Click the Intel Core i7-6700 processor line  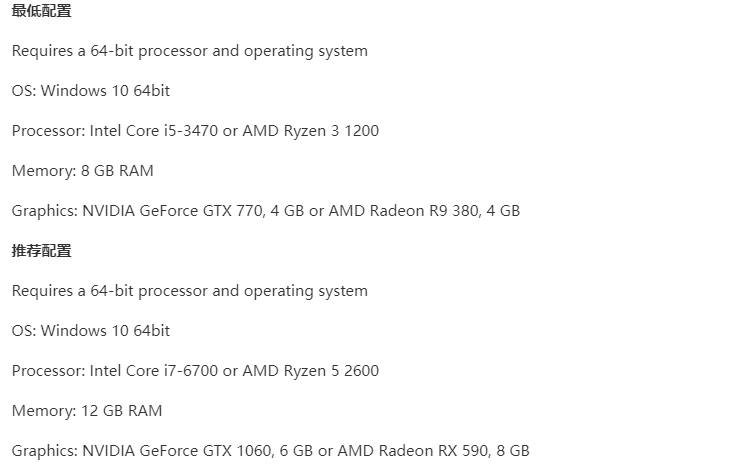pos(195,371)
